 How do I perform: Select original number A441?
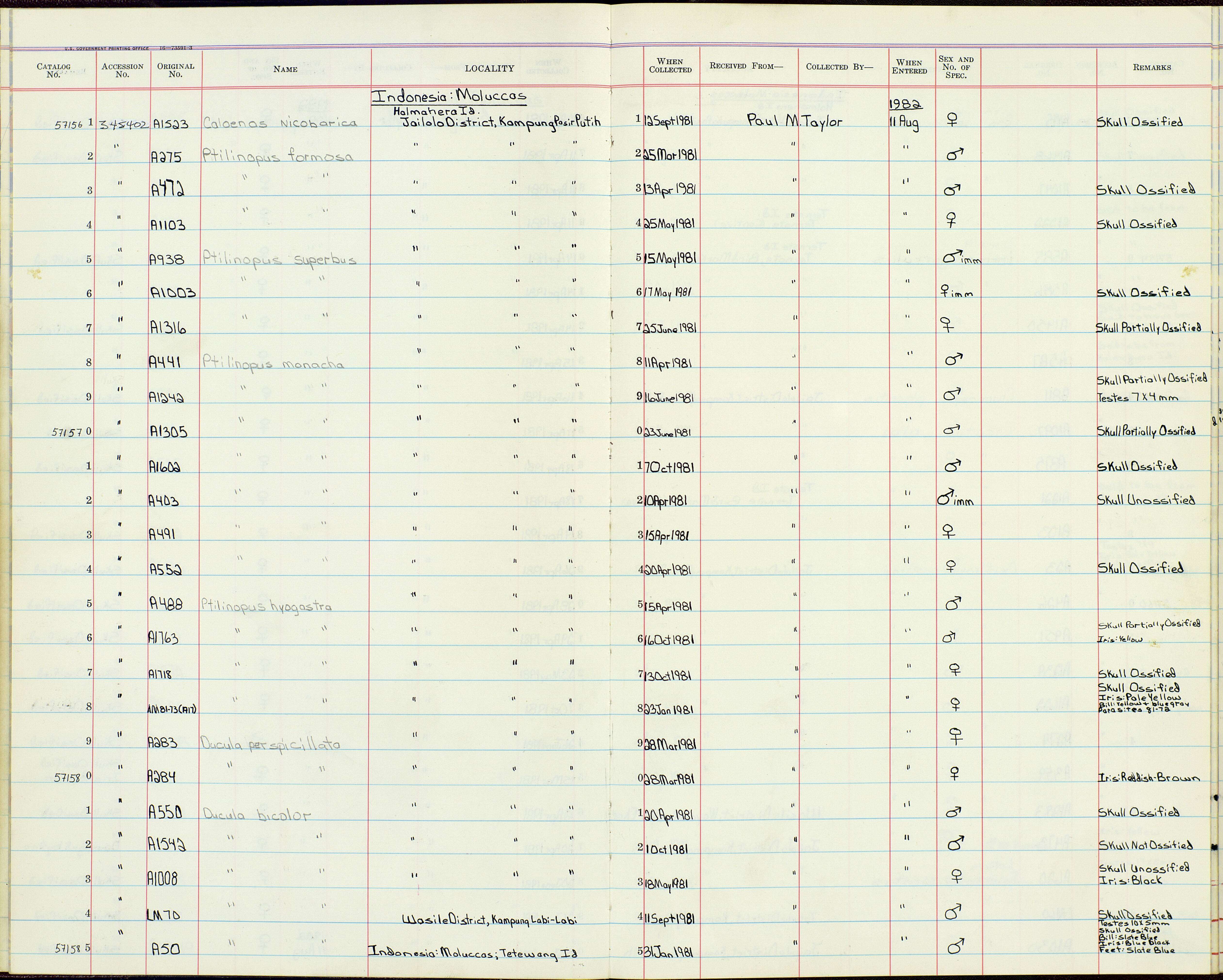pyautogui.click(x=166, y=362)
